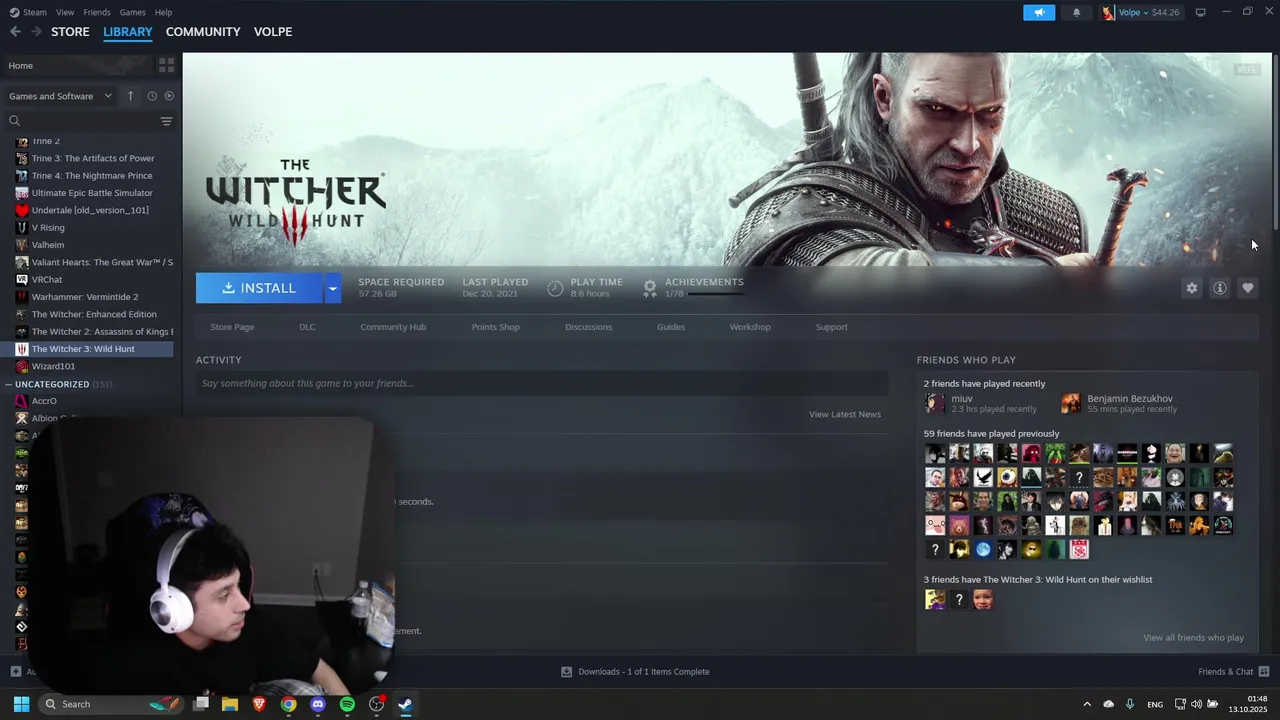Open install options dropdown arrow
The height and width of the screenshot is (720, 1280).
click(332, 288)
